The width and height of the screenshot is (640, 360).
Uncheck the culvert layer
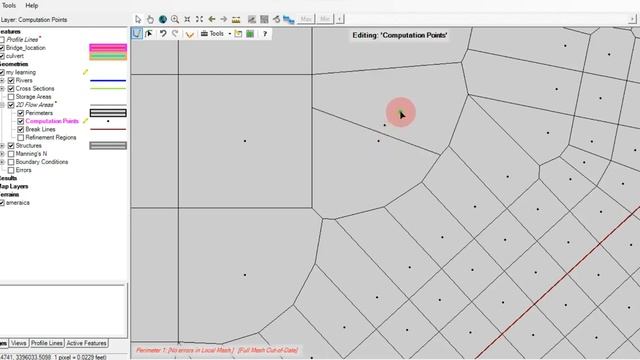(x=2, y=56)
